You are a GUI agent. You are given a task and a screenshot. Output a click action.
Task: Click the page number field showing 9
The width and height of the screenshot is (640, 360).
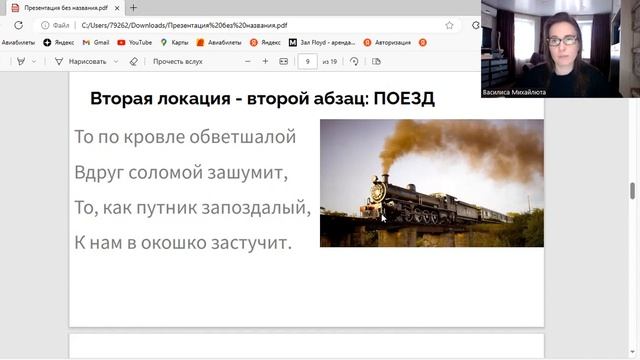307,61
